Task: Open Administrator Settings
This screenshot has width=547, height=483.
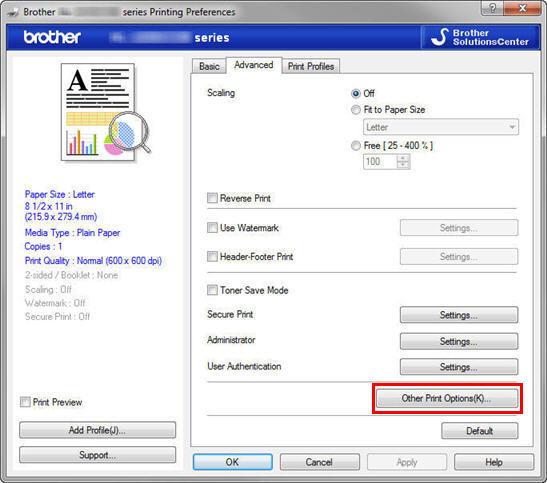Action: pos(459,341)
